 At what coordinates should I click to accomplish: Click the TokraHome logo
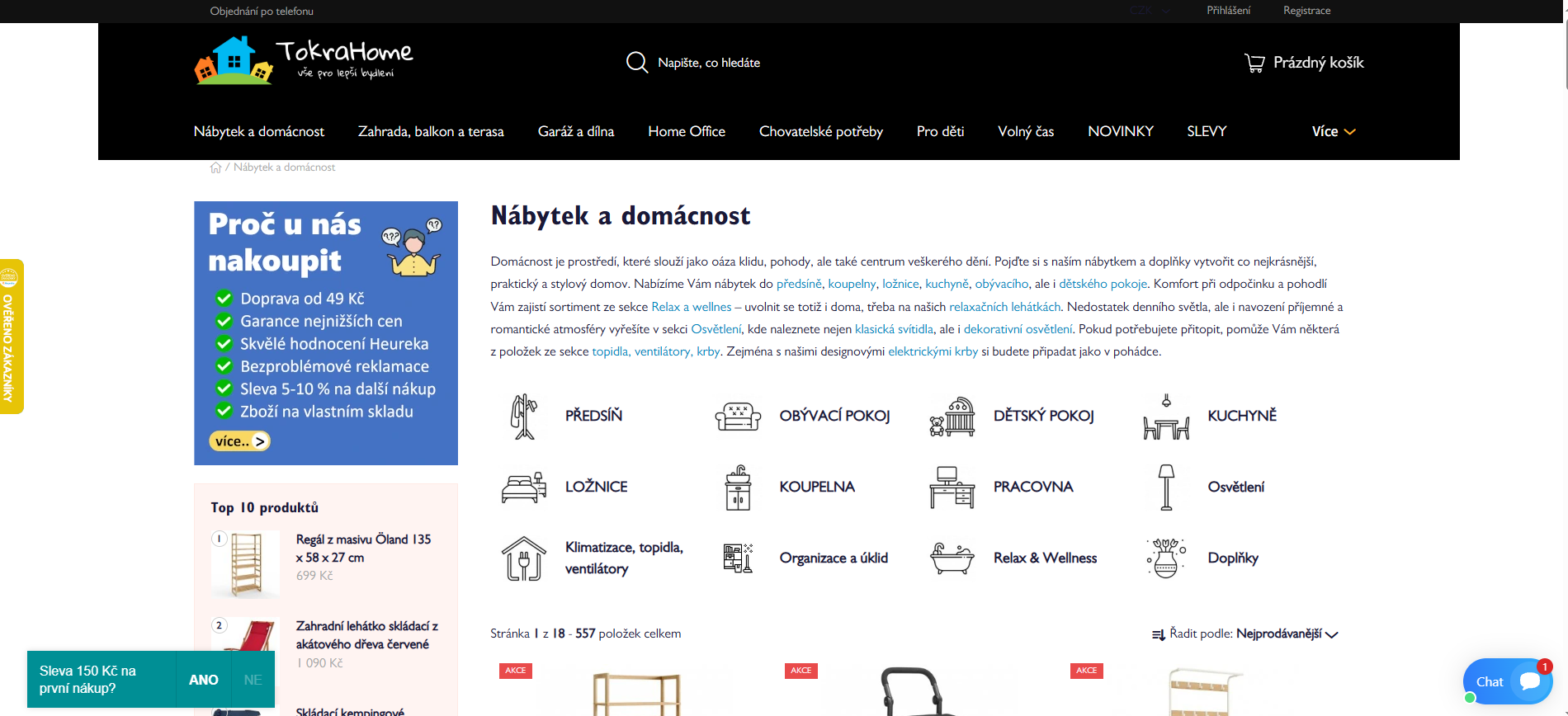pyautogui.click(x=304, y=59)
